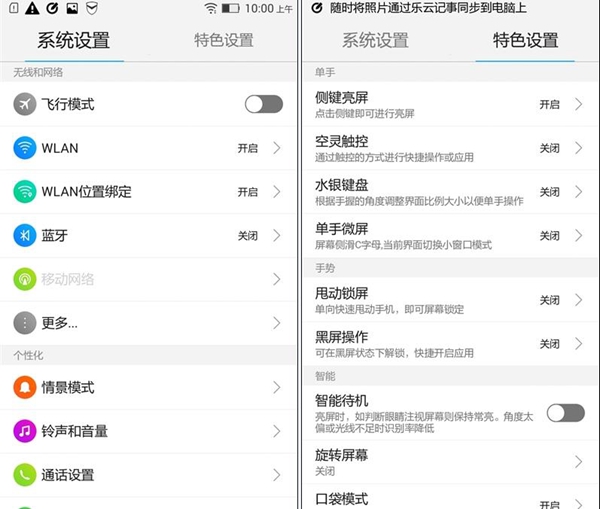Screen dimensions: 600x509
Task: Open the 甩动锁屏 setting
Action: 420,300
